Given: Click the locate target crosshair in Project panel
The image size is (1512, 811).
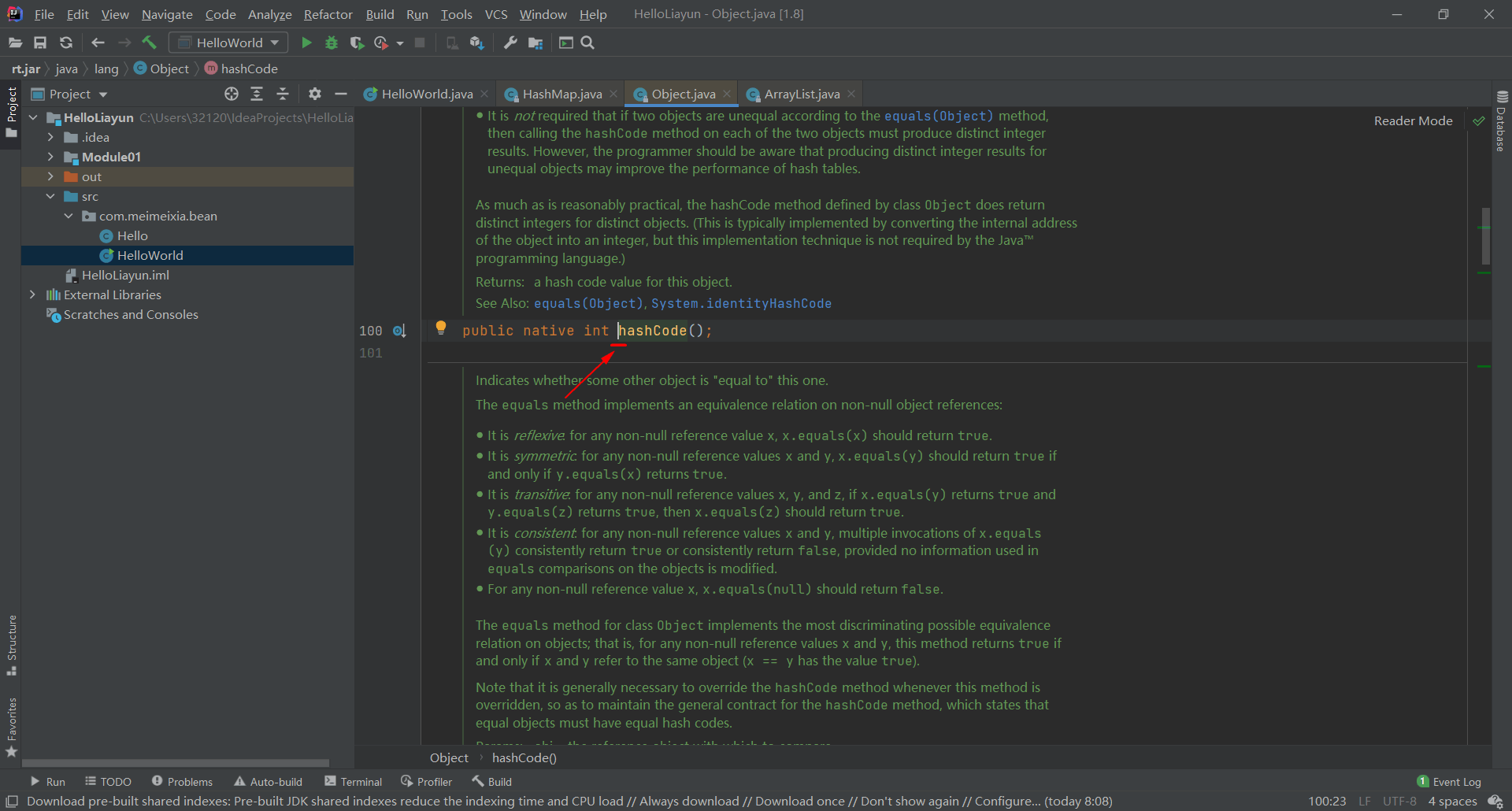Looking at the screenshot, I should pos(231,94).
